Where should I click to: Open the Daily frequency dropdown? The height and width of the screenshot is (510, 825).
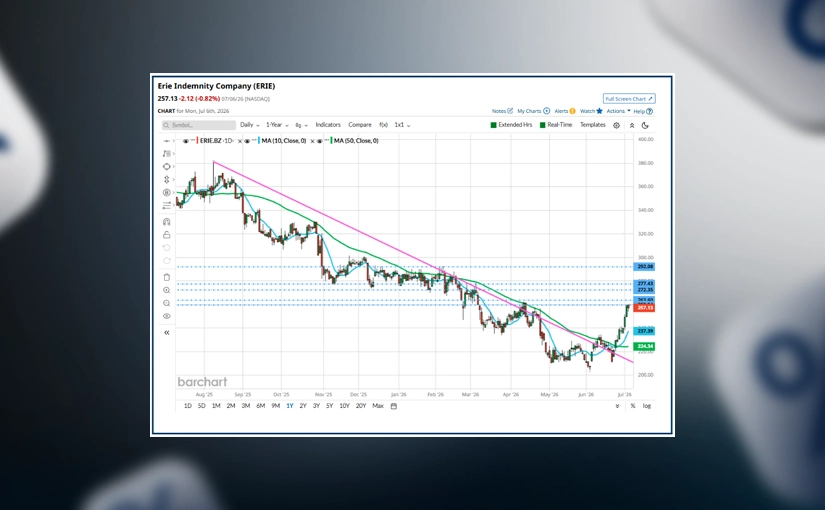pos(249,125)
